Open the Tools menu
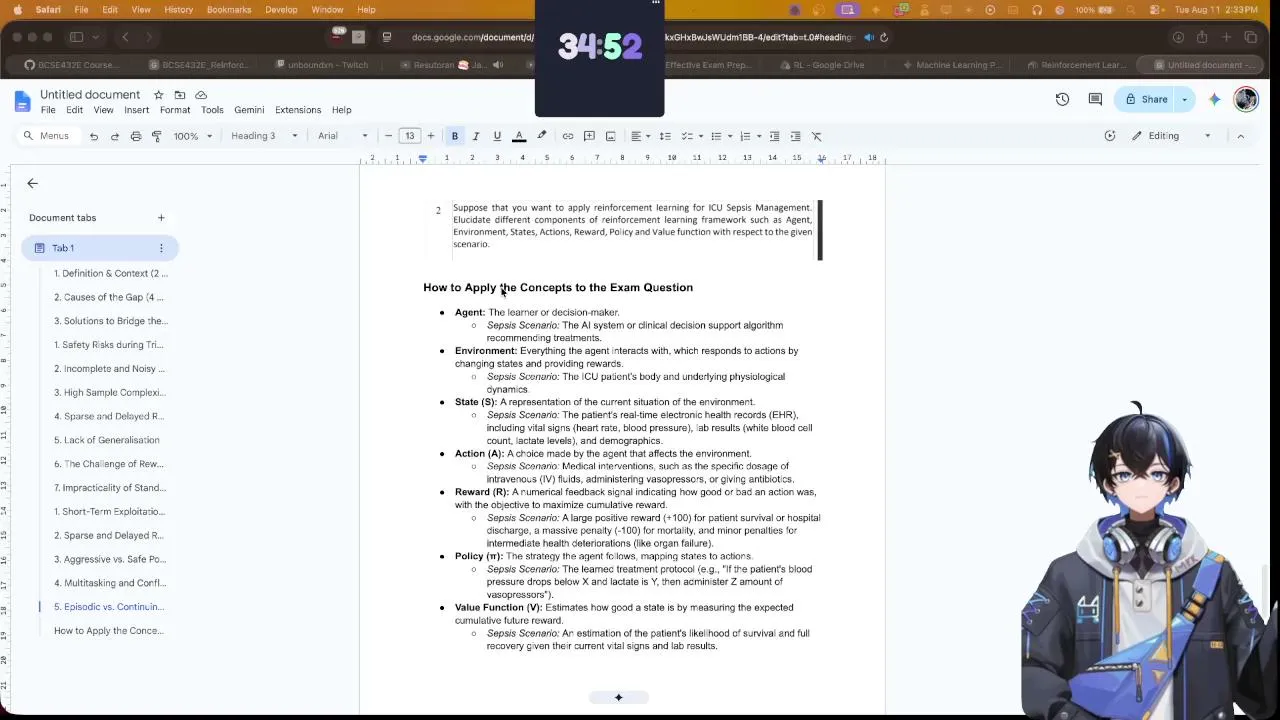Image resolution: width=1280 pixels, height=720 pixels. (212, 110)
